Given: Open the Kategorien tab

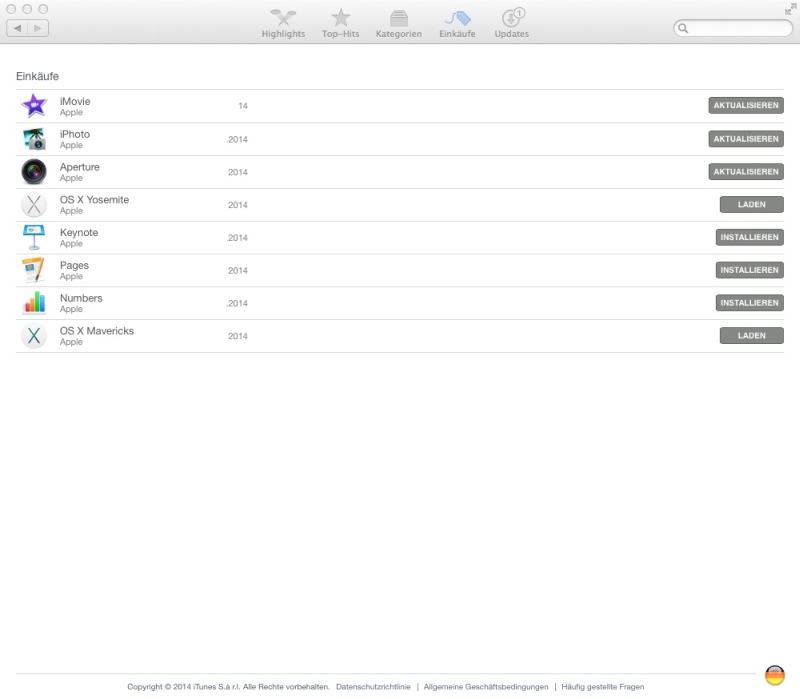Looking at the screenshot, I should pyautogui.click(x=398, y=23).
